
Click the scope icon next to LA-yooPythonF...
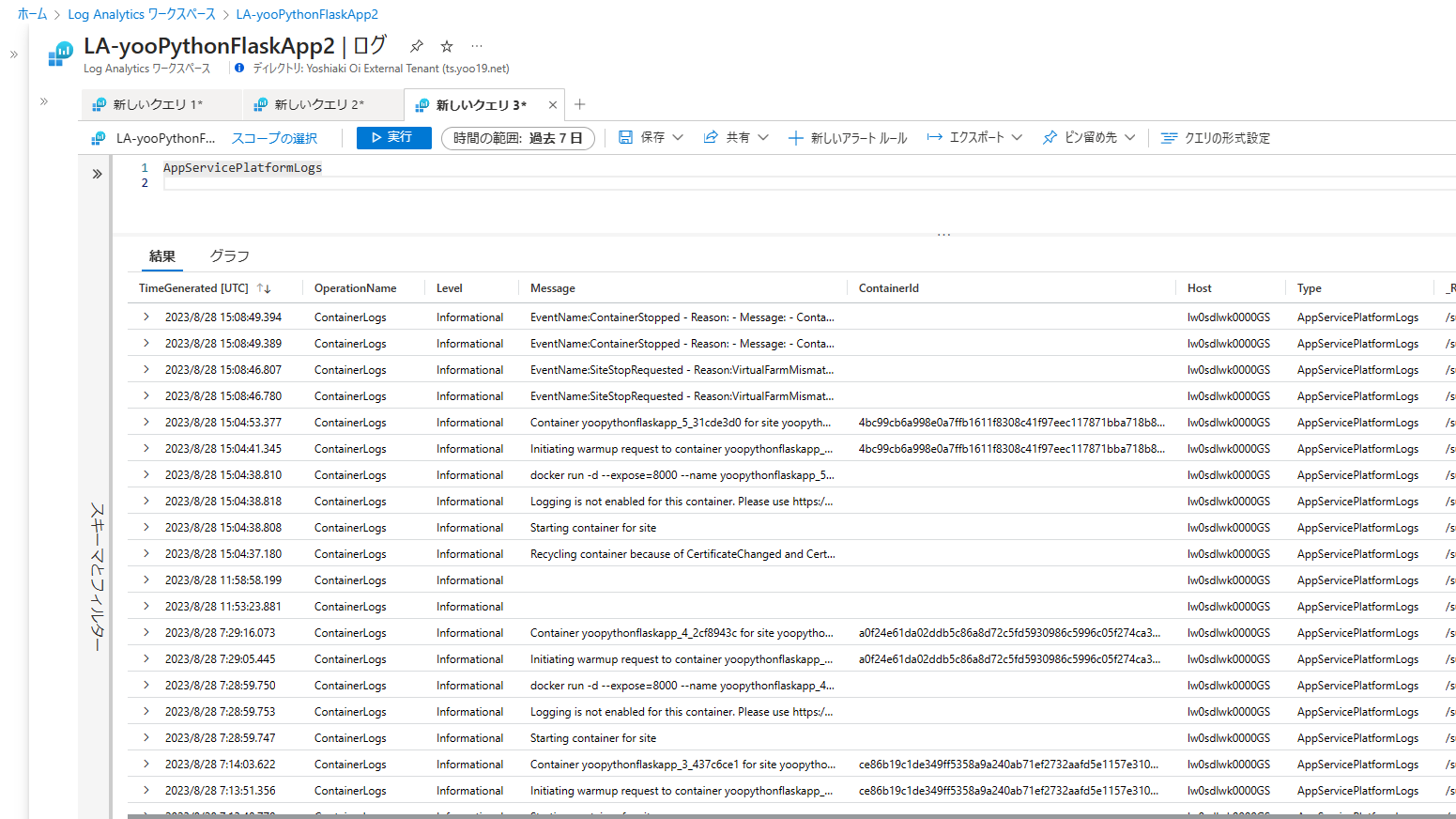tap(98, 137)
